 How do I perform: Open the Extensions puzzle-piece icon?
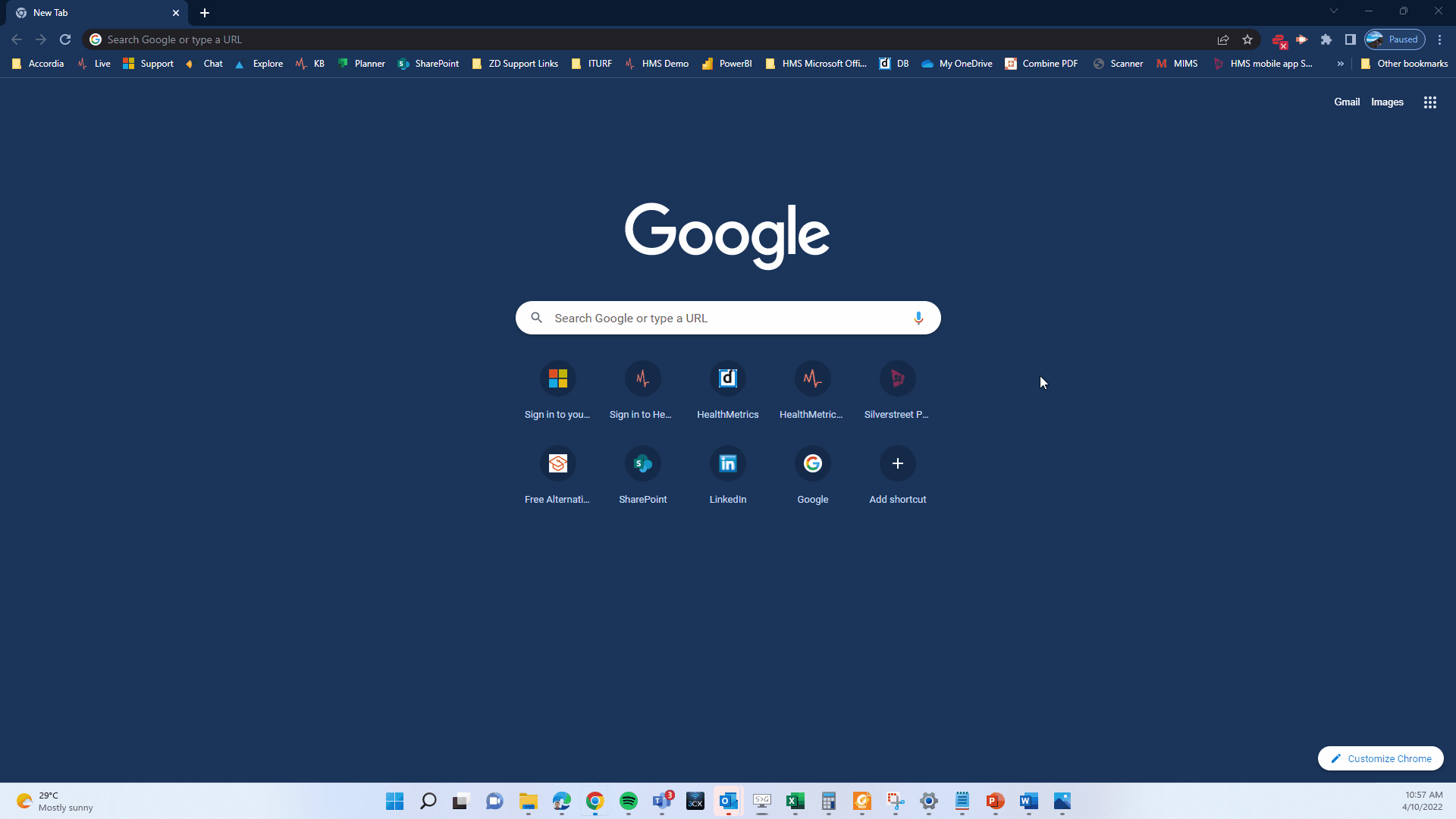[x=1326, y=39]
